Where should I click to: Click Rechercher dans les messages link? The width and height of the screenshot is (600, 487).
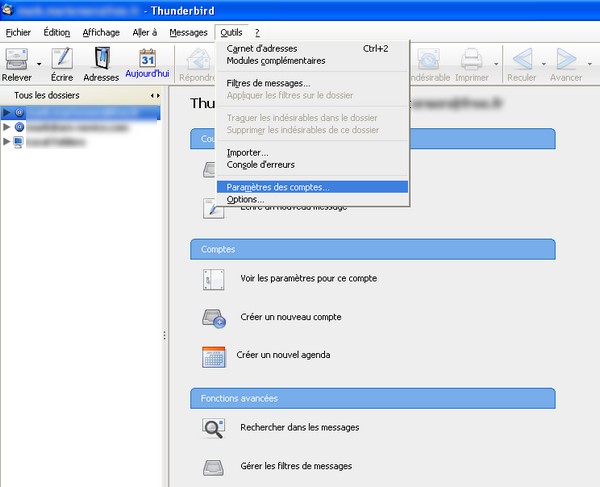pos(300,427)
